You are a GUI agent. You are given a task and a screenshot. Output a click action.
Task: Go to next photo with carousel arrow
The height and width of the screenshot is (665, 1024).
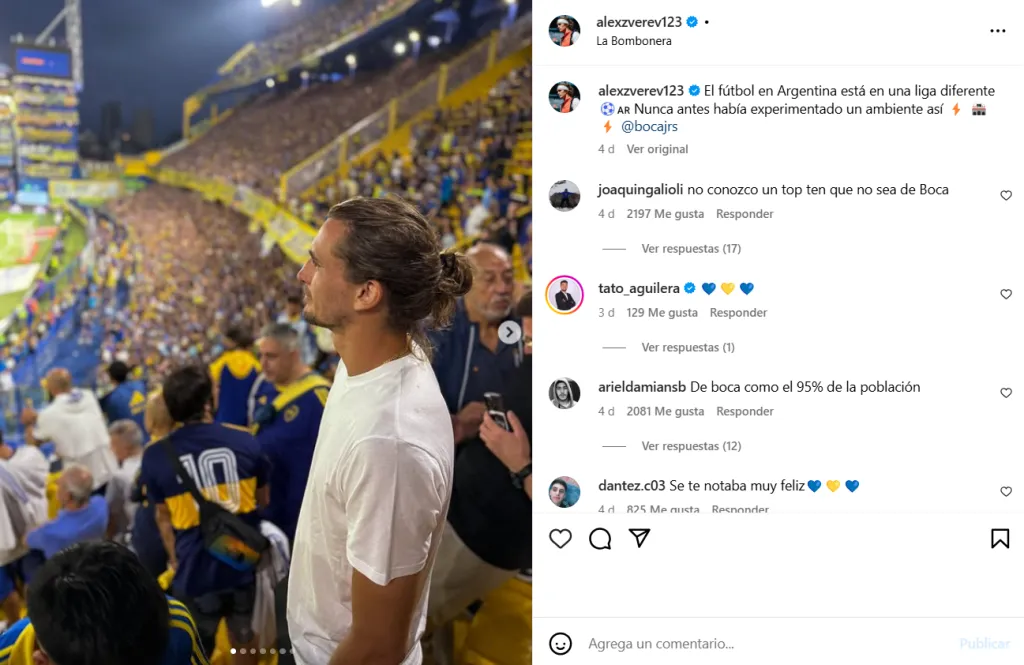[x=510, y=332]
